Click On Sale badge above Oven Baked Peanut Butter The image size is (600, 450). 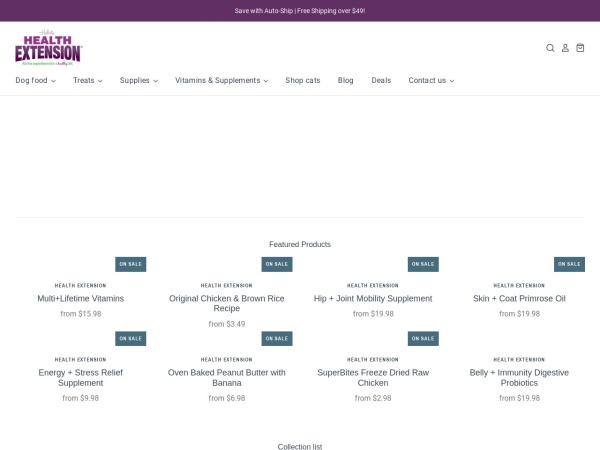pyautogui.click(x=277, y=338)
